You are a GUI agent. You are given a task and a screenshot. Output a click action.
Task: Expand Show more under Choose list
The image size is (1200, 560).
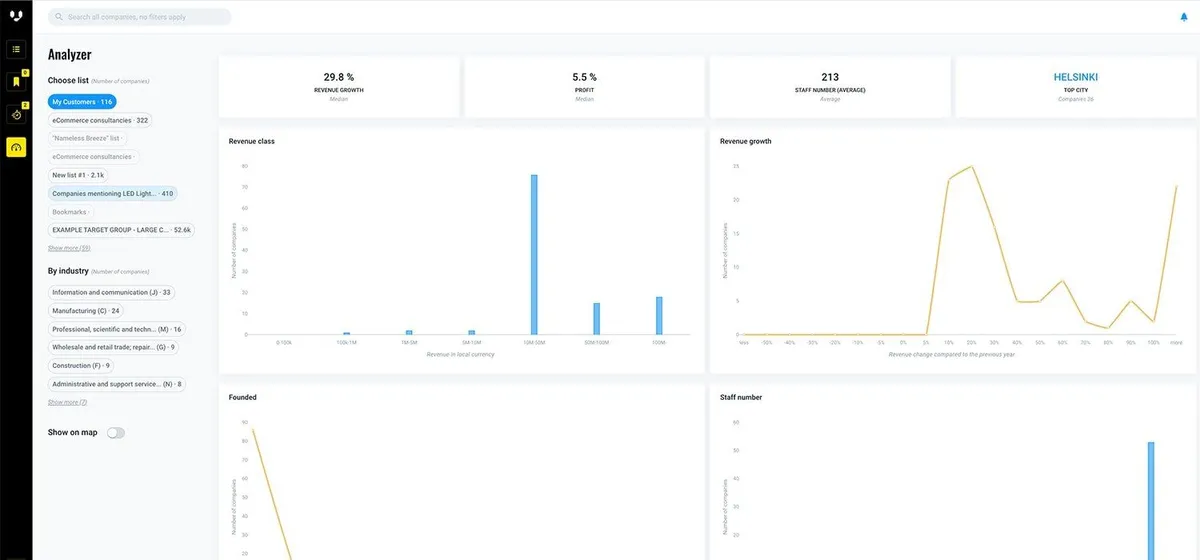[x=69, y=248]
